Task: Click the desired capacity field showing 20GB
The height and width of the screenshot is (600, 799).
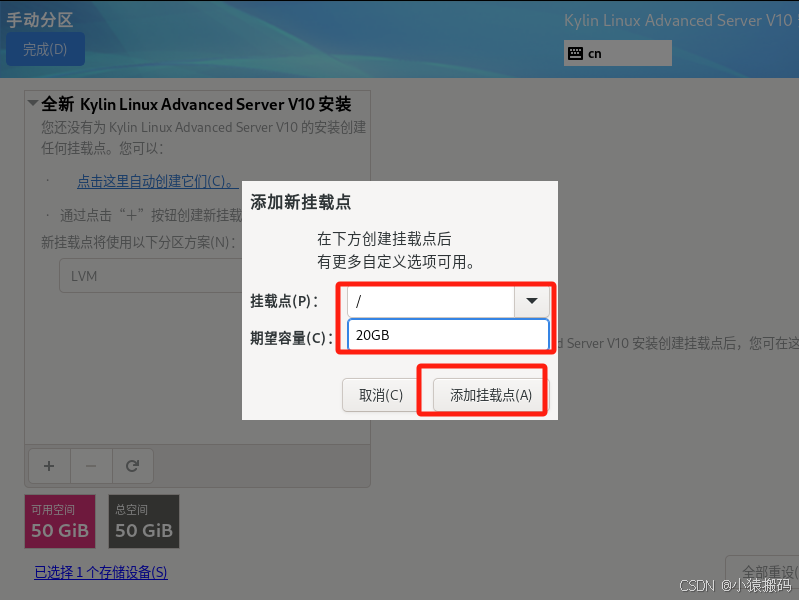Action: point(448,335)
